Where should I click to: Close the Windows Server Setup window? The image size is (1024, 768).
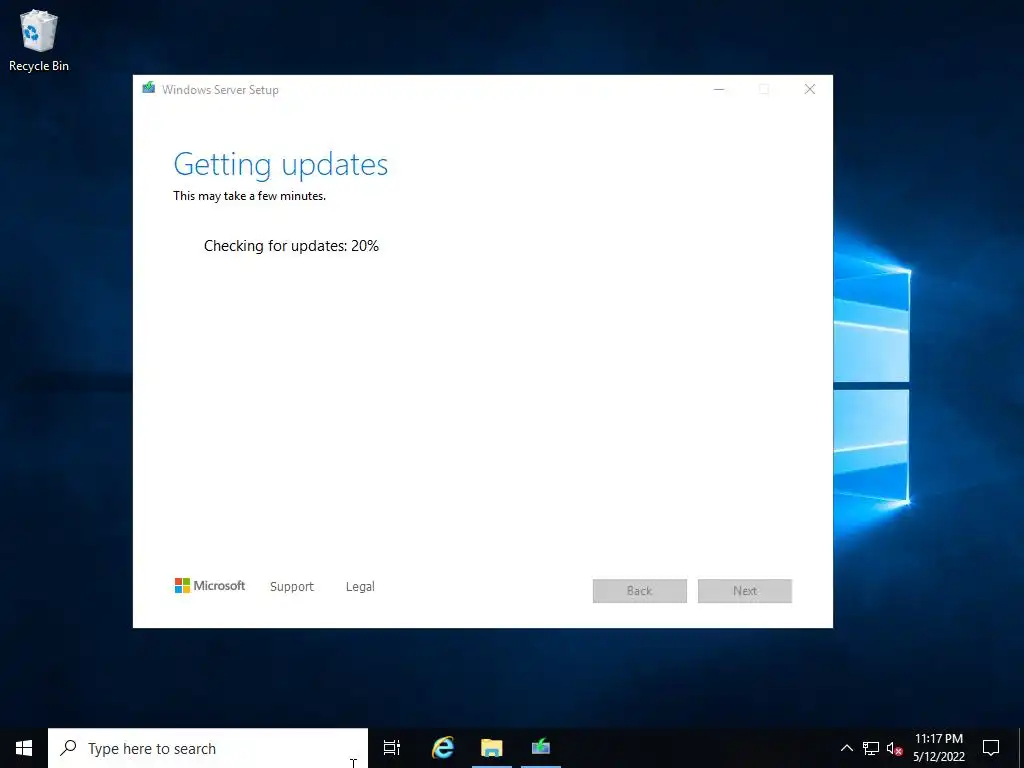(810, 89)
